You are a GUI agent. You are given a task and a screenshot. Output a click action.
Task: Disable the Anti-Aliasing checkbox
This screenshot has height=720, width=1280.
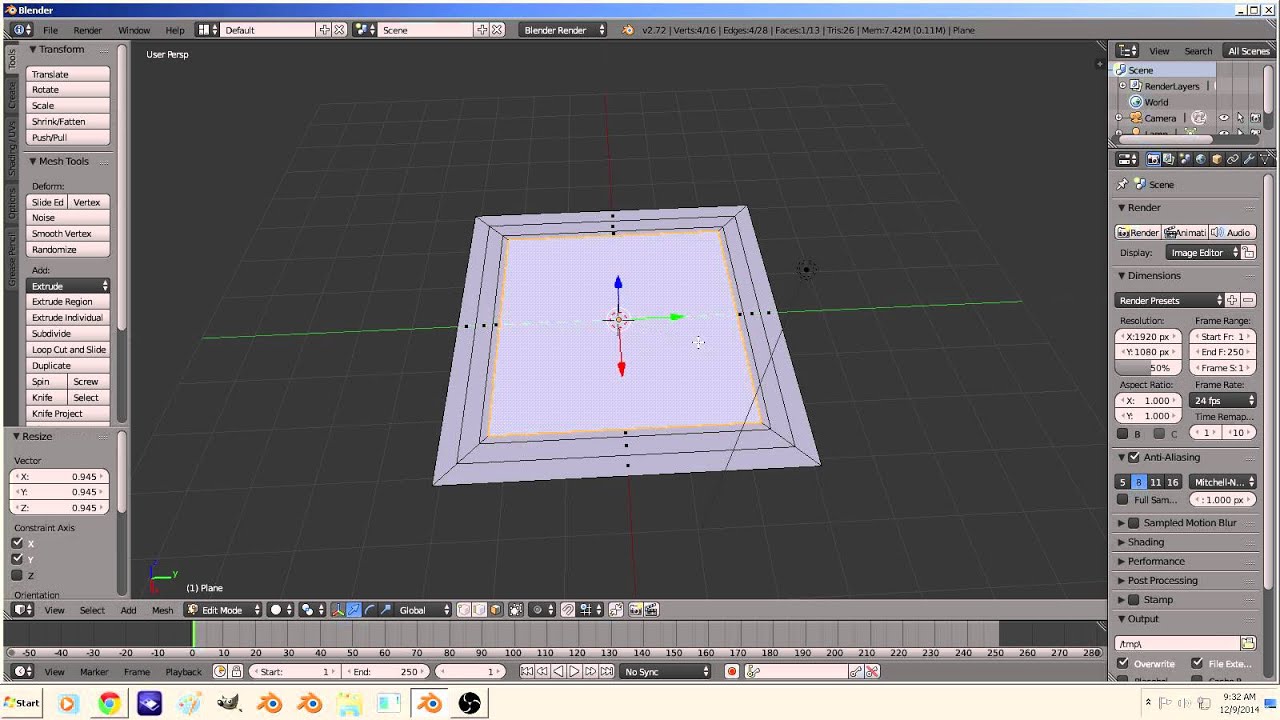point(1134,457)
